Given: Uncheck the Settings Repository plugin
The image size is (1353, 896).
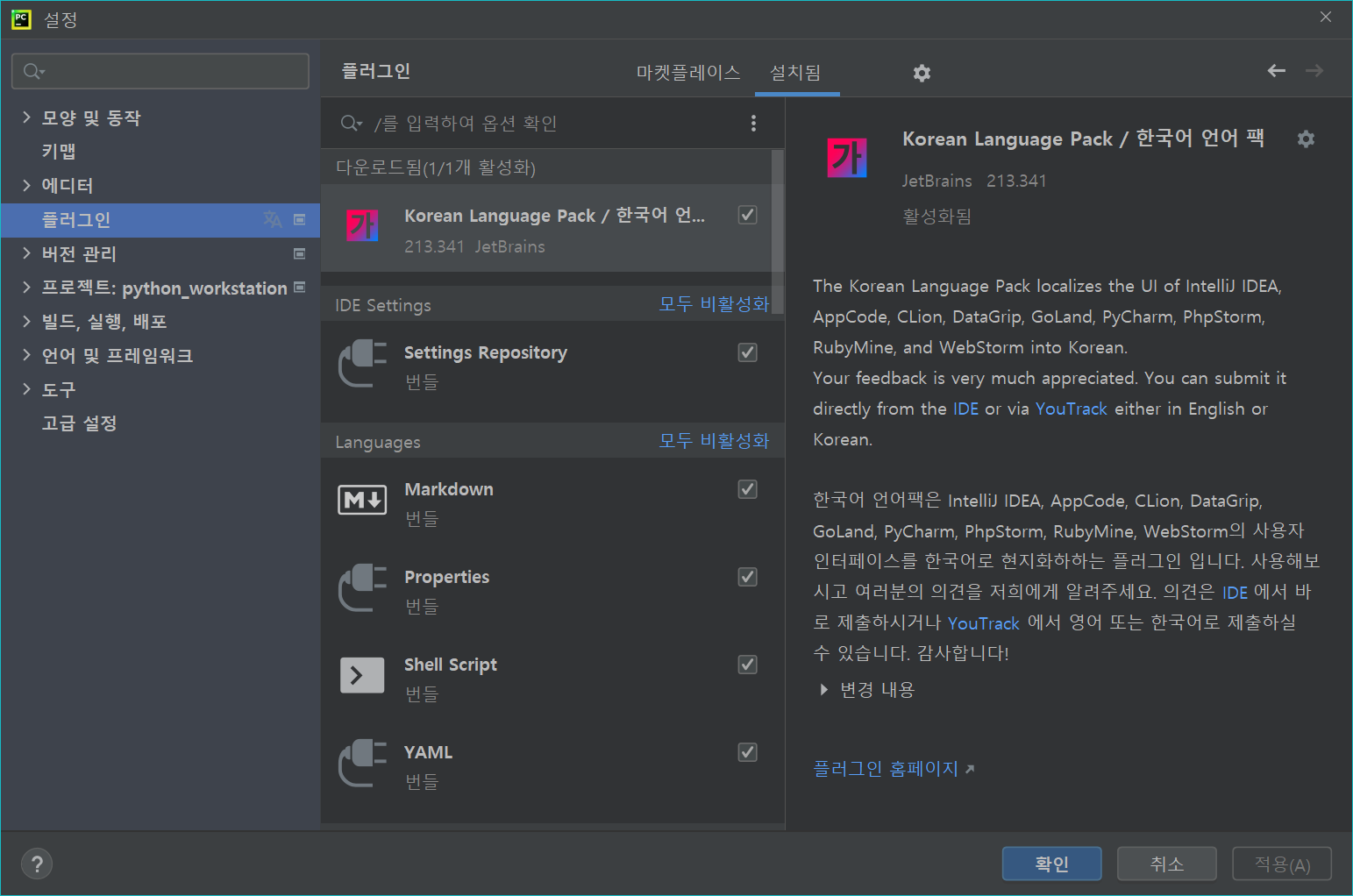Looking at the screenshot, I should pos(748,352).
